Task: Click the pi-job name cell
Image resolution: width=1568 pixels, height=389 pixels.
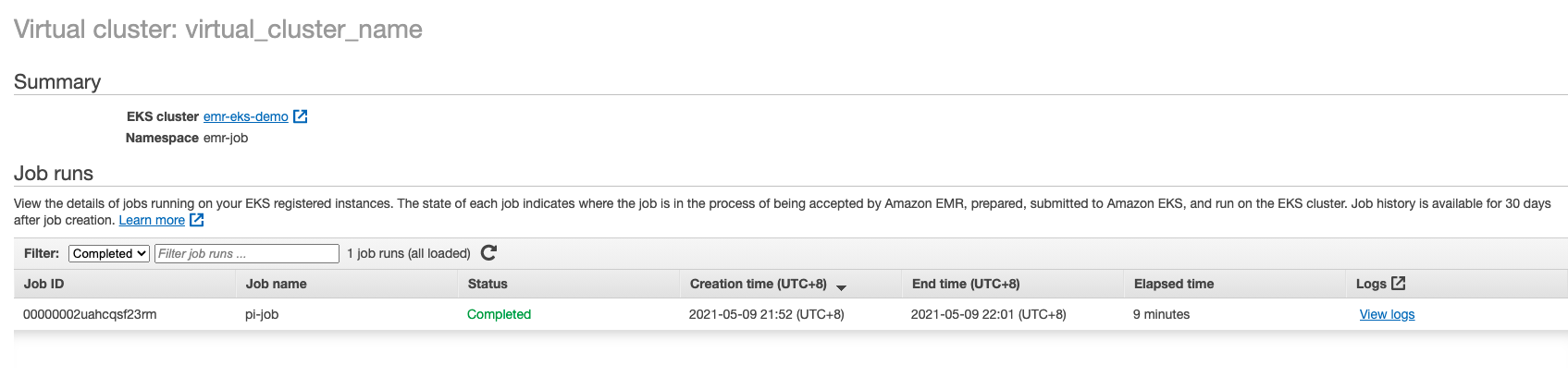Action: (x=262, y=314)
